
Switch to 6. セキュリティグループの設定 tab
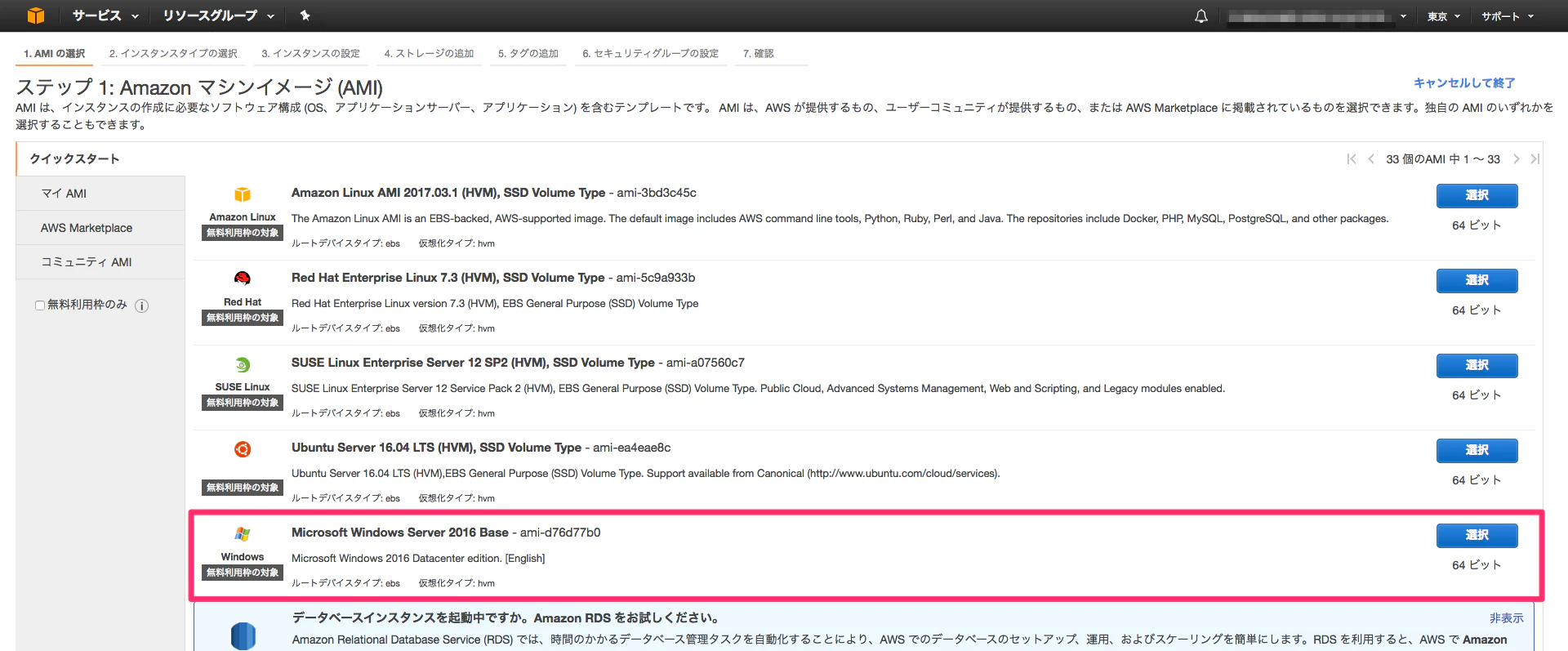(x=651, y=53)
